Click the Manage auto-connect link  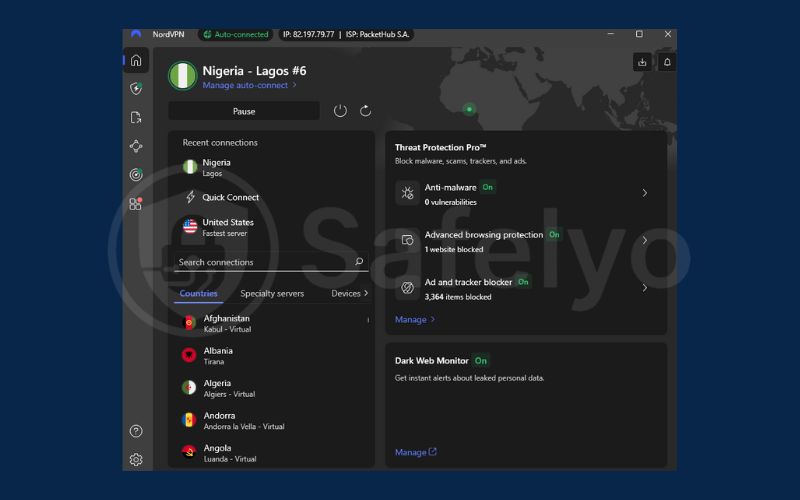249,86
